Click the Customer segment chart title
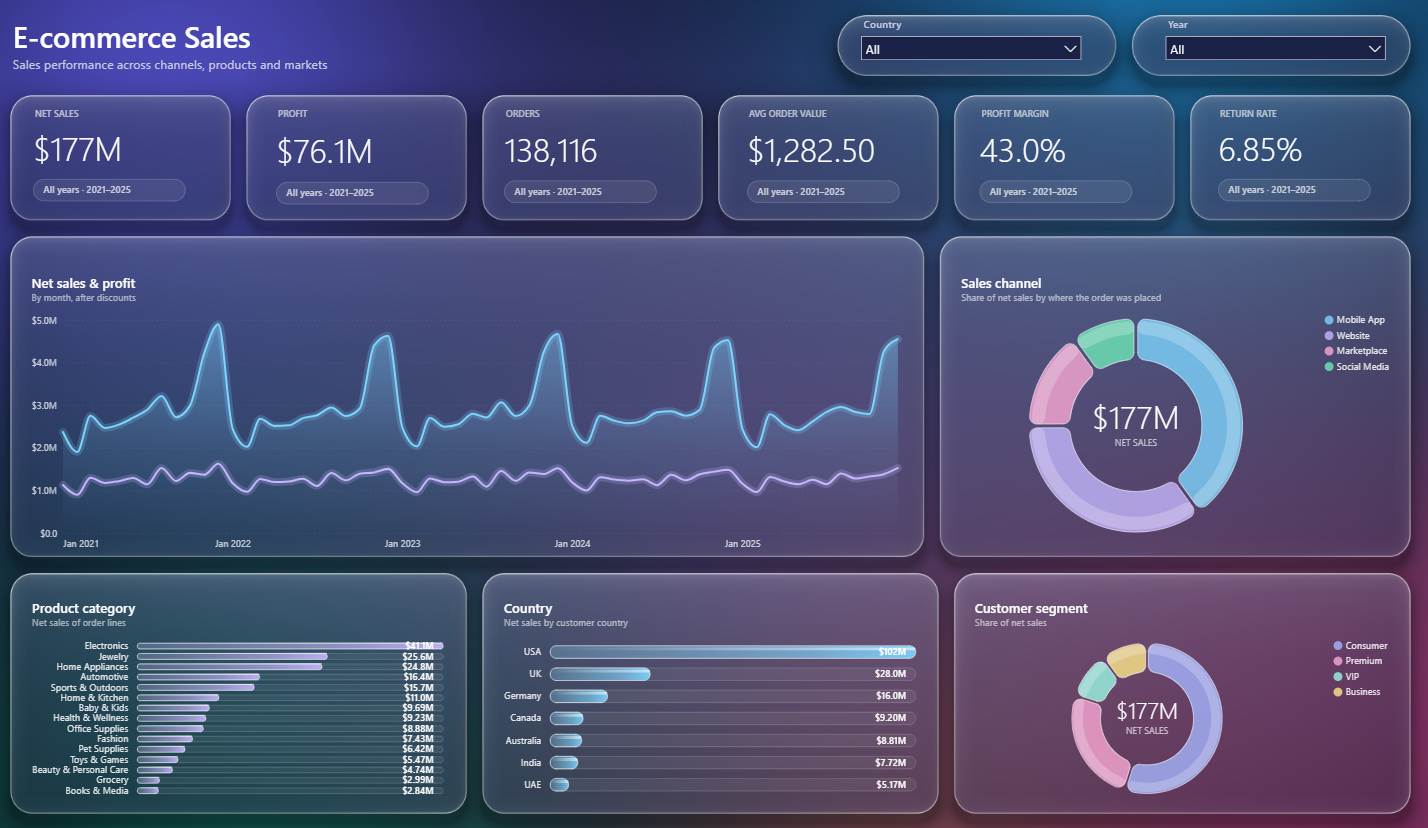Image resolution: width=1428 pixels, height=828 pixels. click(1031, 608)
